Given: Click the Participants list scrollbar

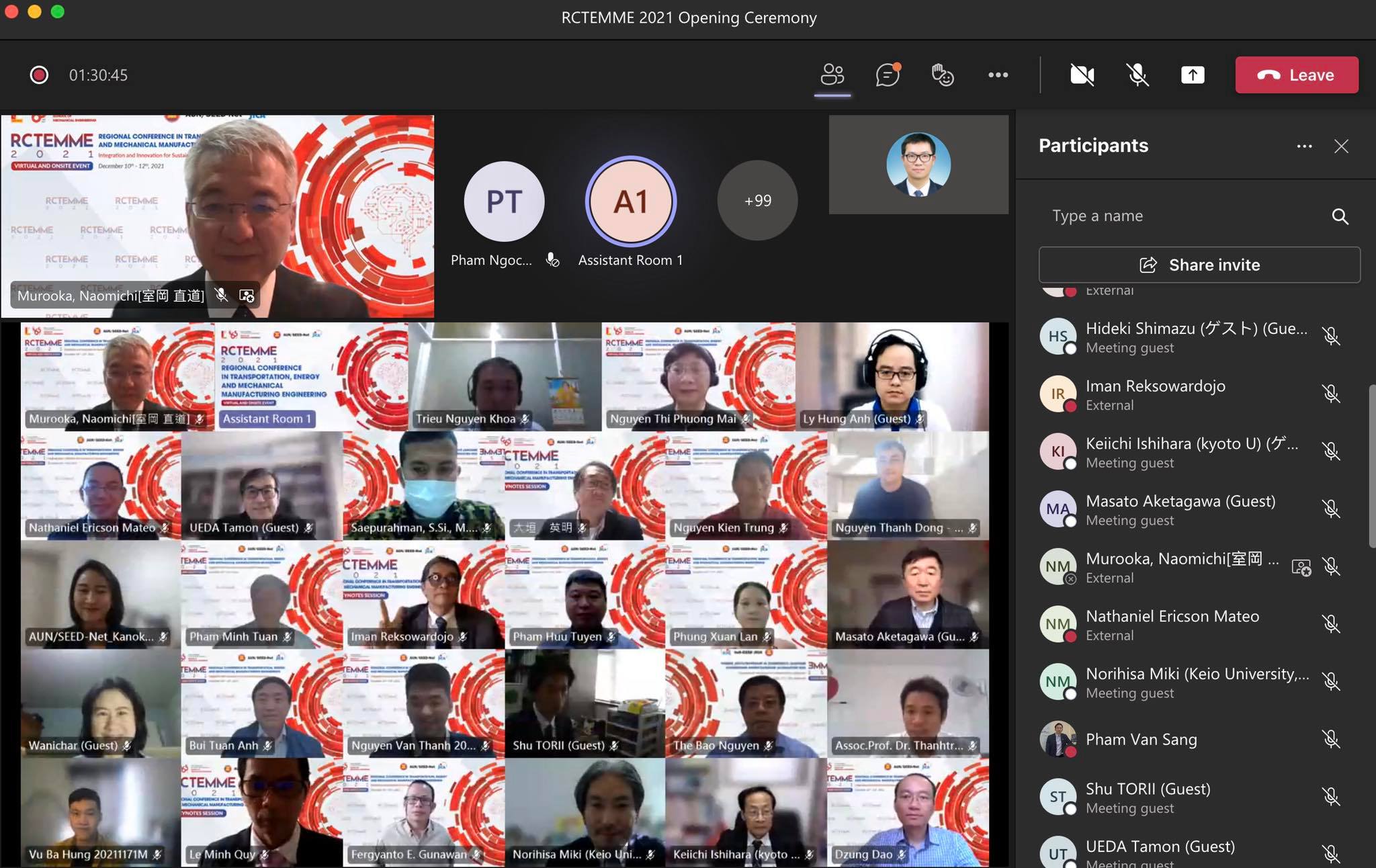Looking at the screenshot, I should 1371,467.
